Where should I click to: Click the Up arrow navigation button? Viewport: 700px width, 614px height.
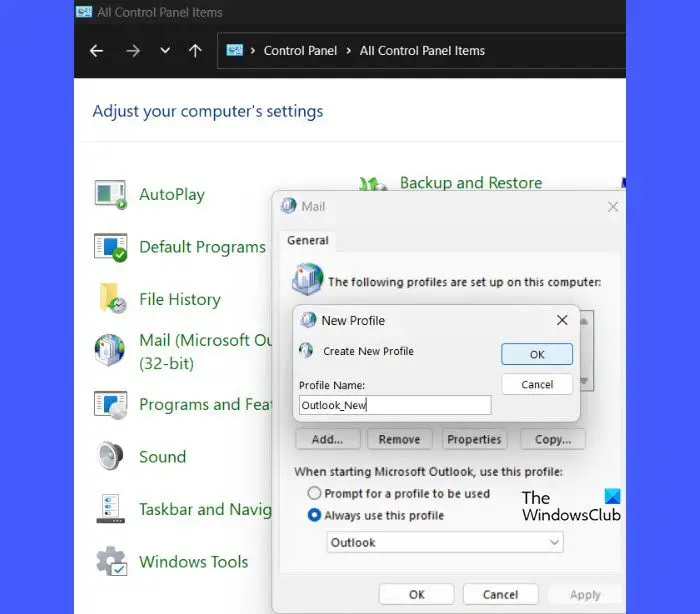pyautogui.click(x=195, y=50)
